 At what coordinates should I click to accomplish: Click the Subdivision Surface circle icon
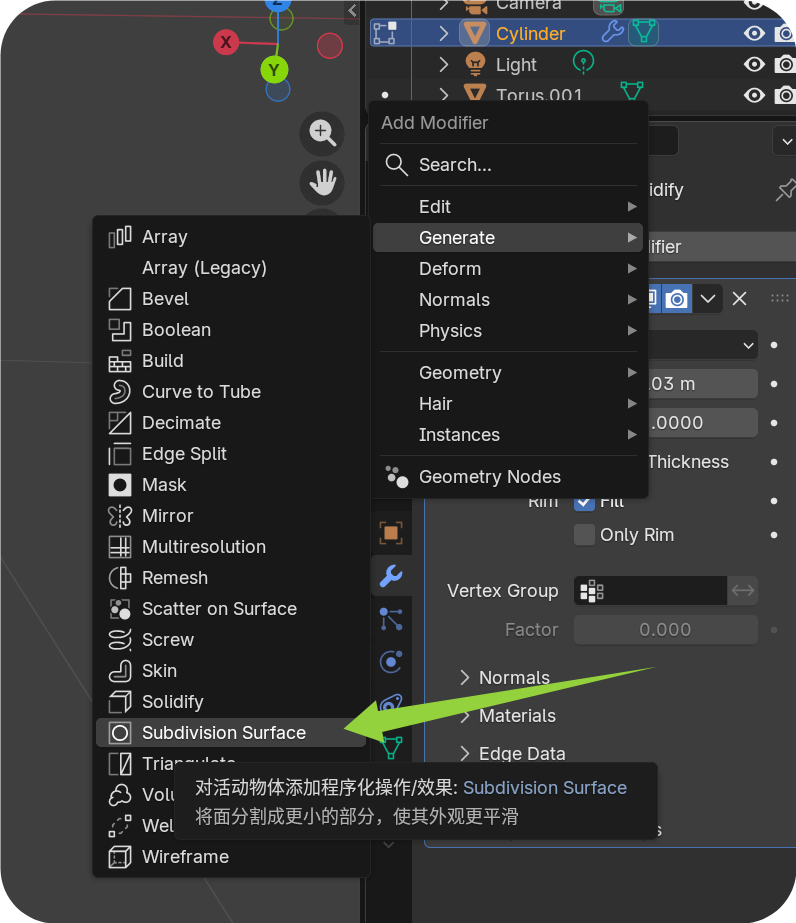[120, 733]
